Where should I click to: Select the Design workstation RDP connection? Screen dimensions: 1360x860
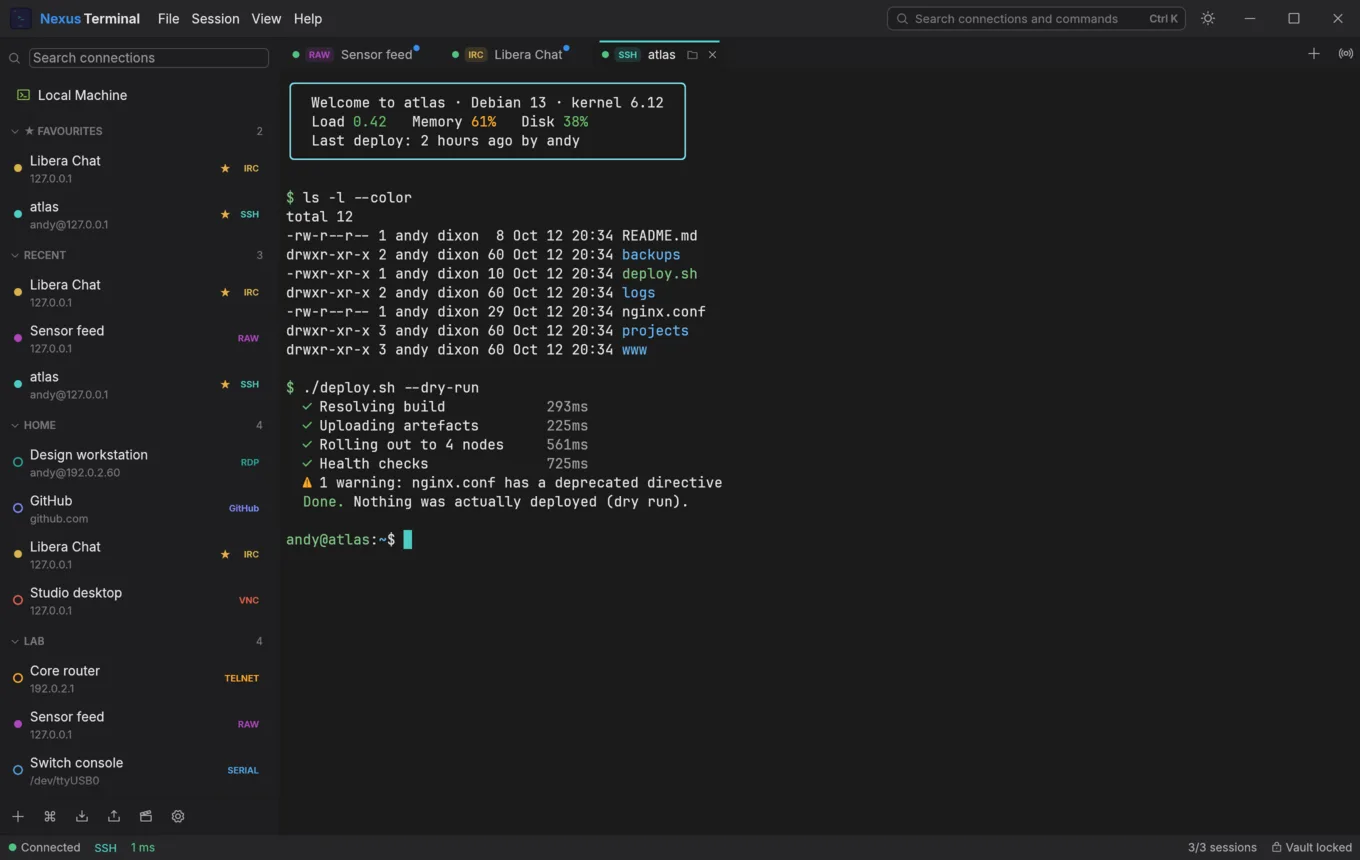(139, 462)
